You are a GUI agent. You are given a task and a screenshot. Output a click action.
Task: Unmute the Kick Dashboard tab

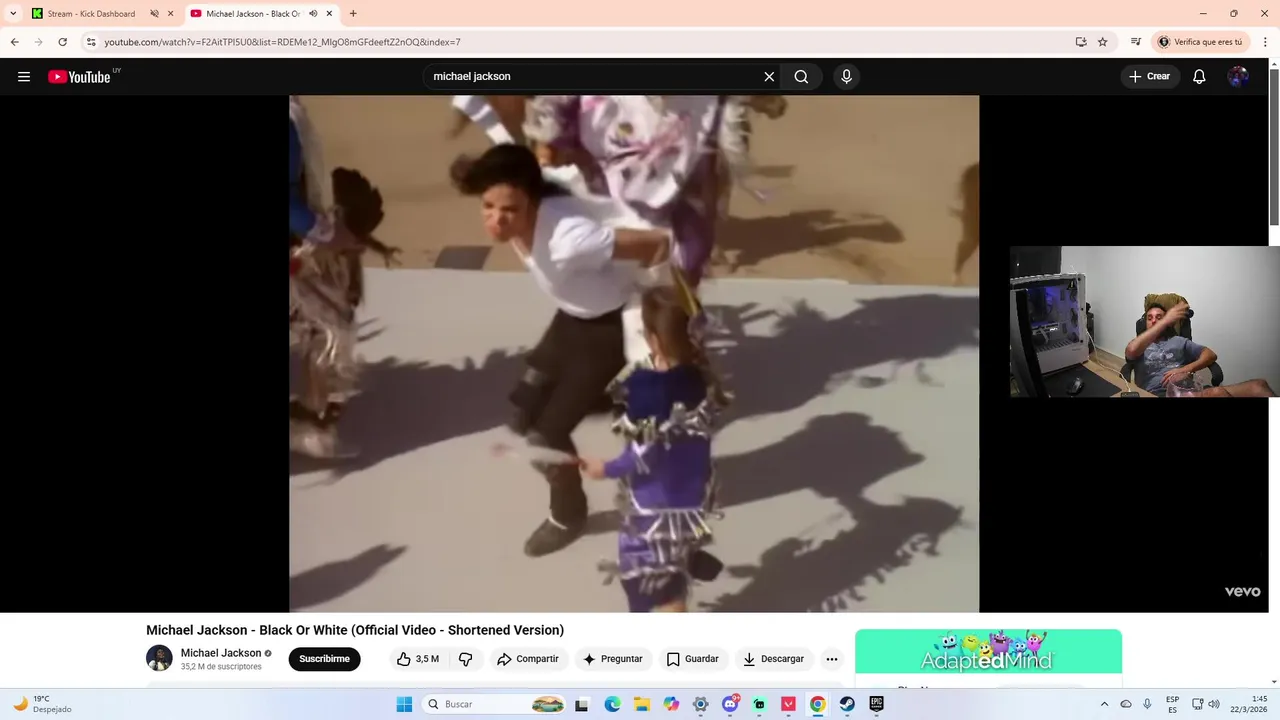[154, 14]
